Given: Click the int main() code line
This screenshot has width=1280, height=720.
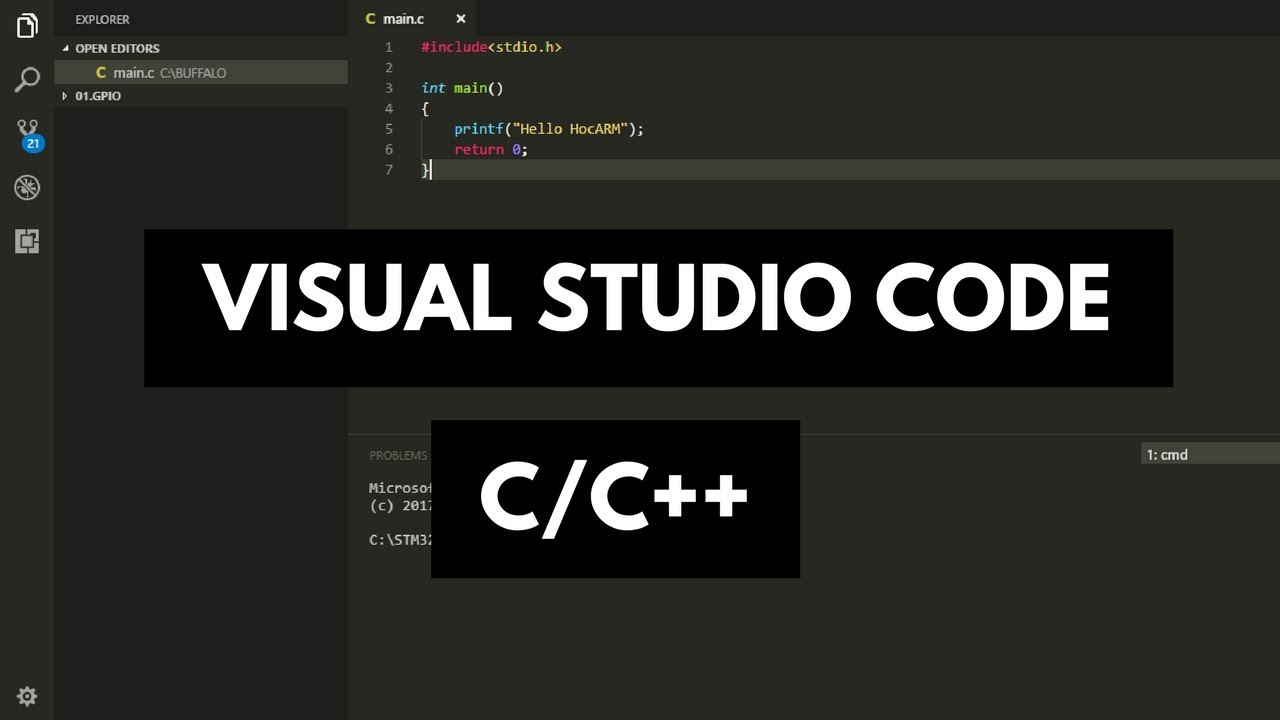Looking at the screenshot, I should (x=462, y=88).
